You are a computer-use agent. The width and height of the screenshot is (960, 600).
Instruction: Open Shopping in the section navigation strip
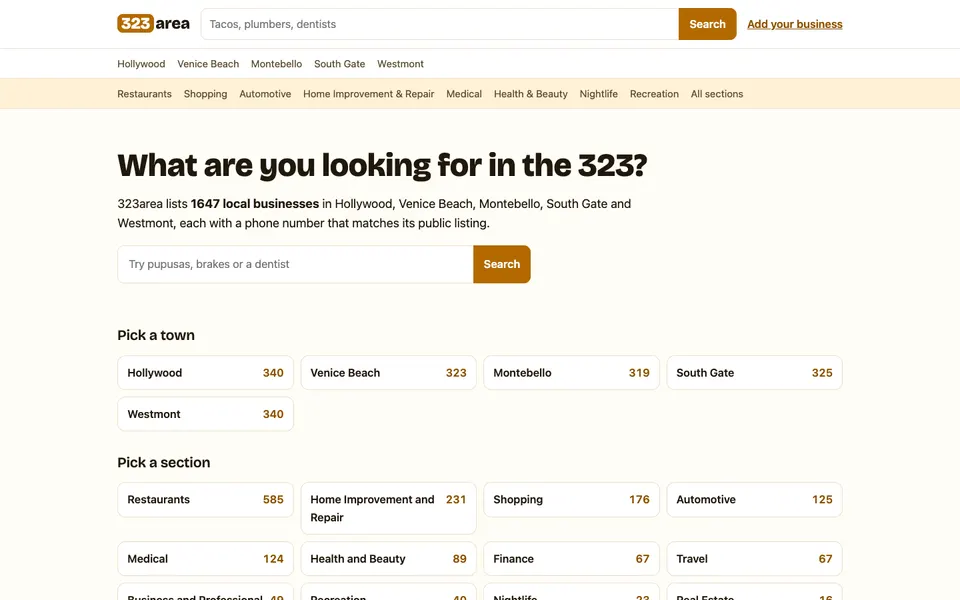[x=206, y=94]
